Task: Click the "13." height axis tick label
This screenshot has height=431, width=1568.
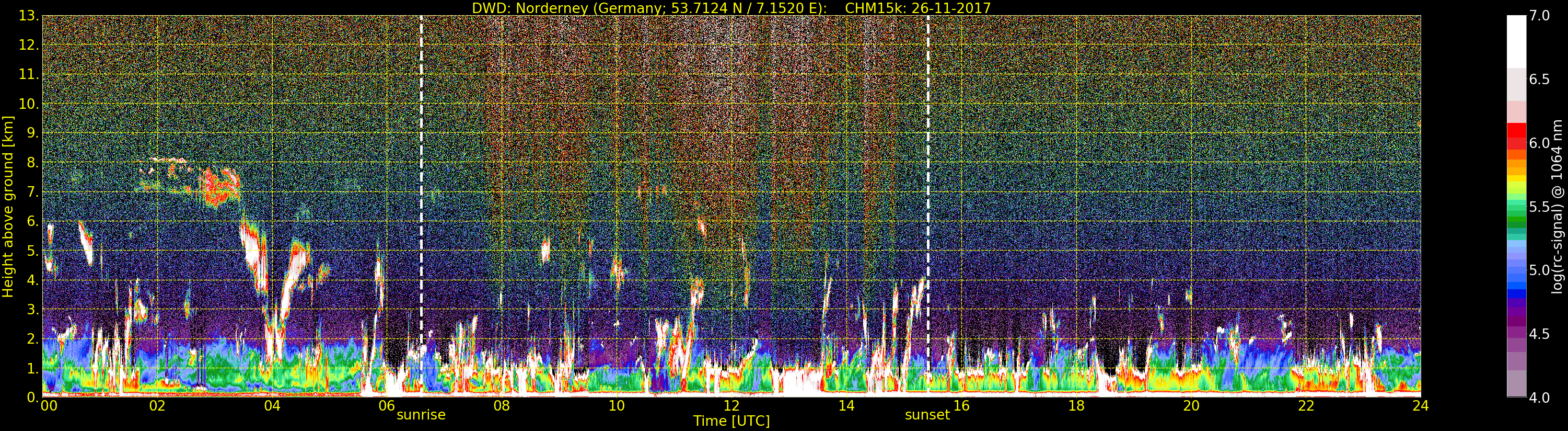Action: click(x=29, y=16)
